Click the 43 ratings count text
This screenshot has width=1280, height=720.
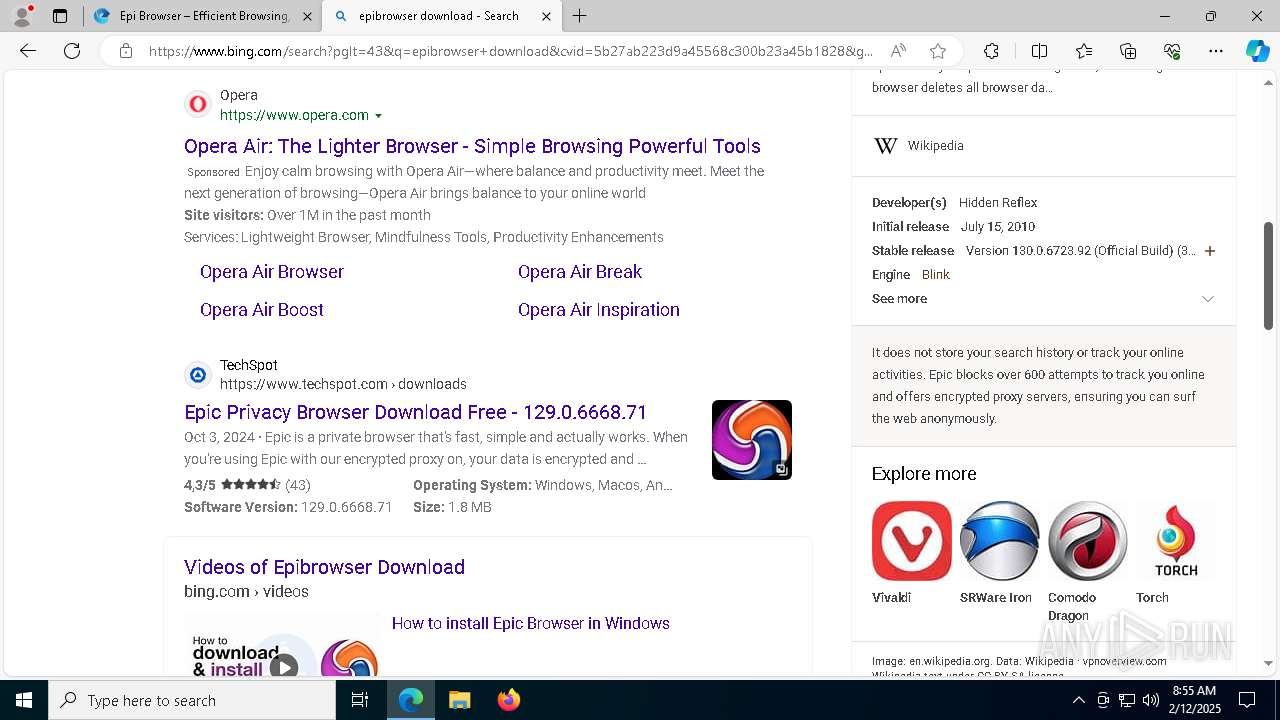pos(298,485)
